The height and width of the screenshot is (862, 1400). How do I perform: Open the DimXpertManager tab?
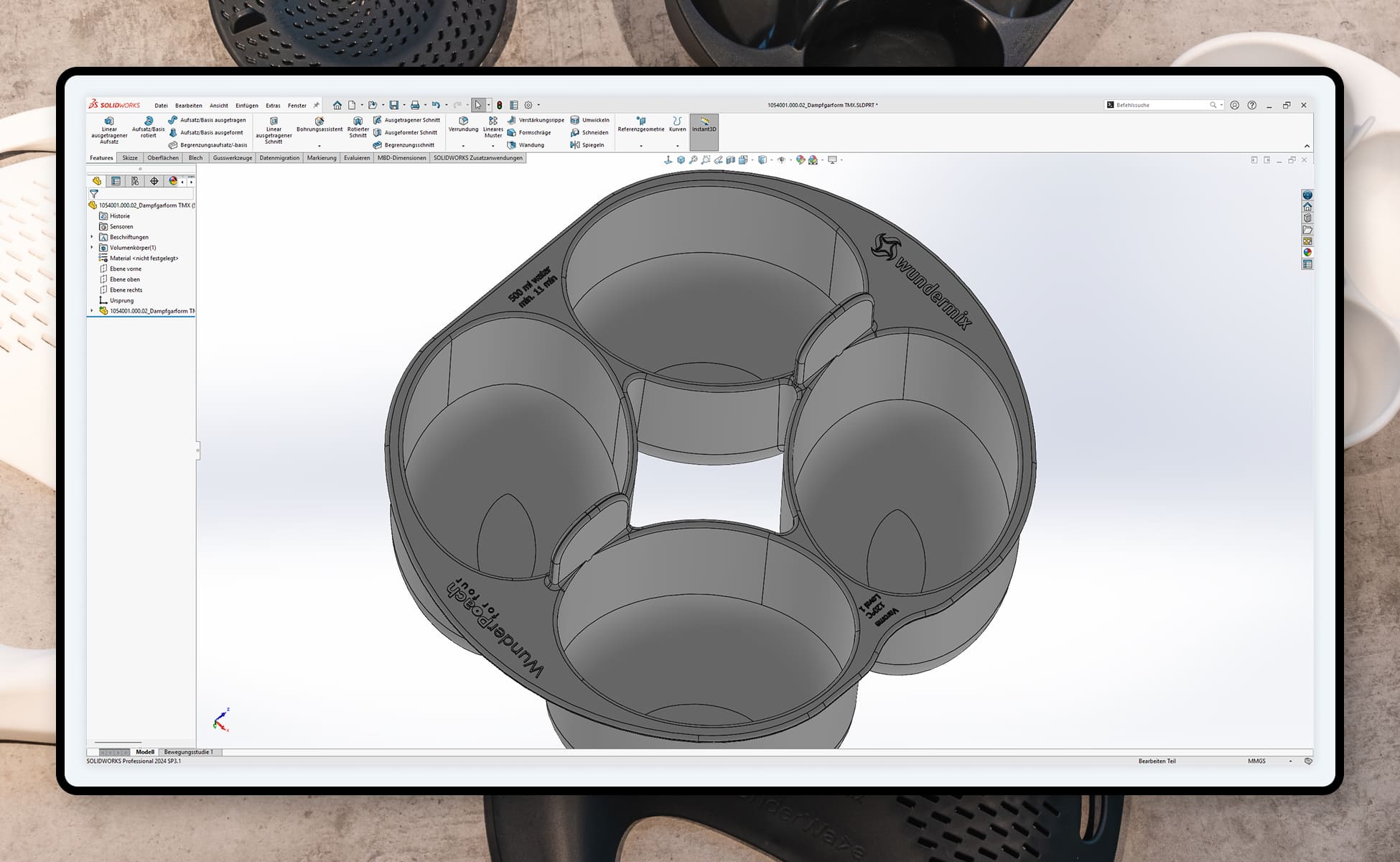[154, 181]
